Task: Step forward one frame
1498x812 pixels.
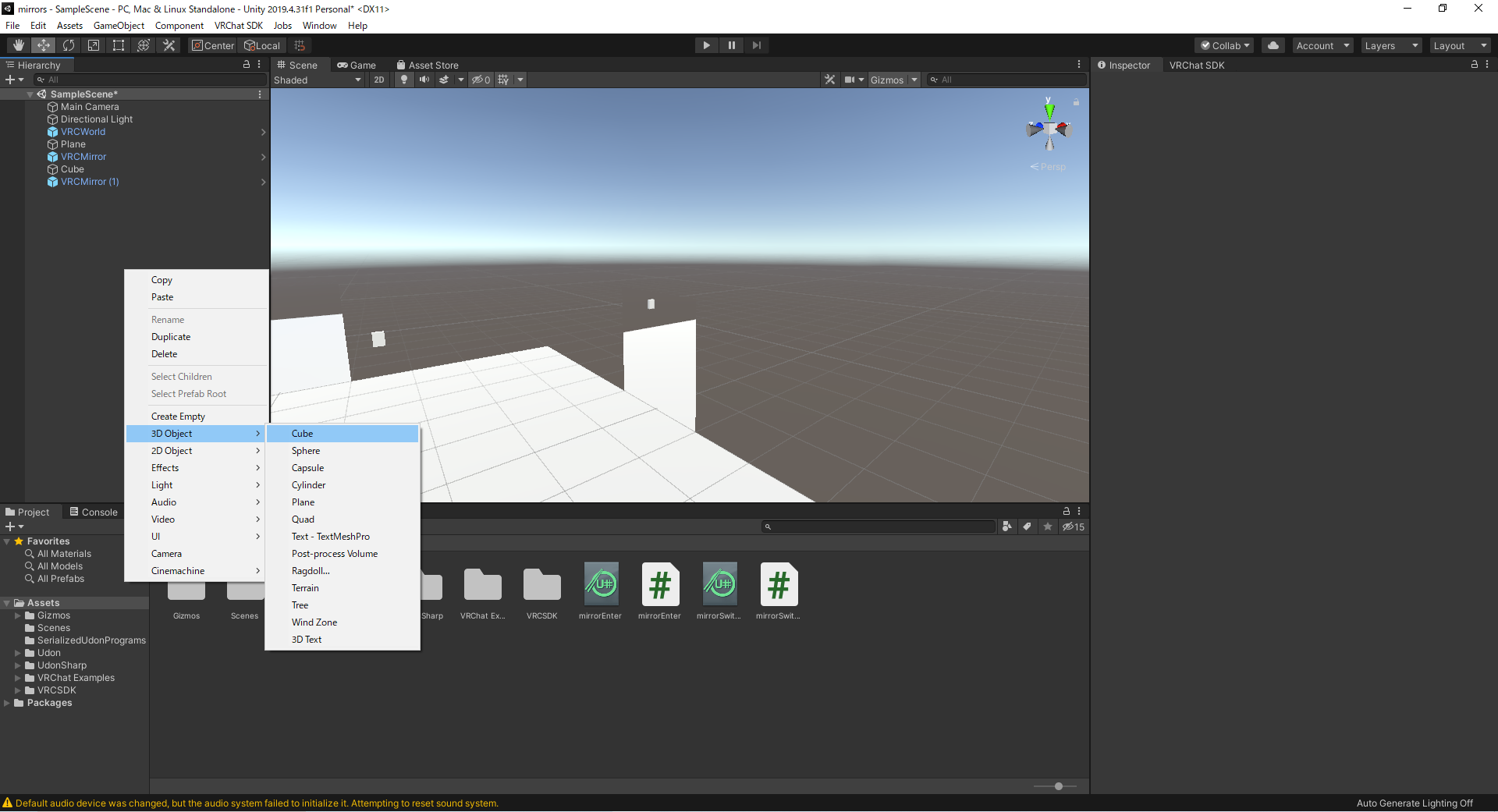Action: click(757, 45)
